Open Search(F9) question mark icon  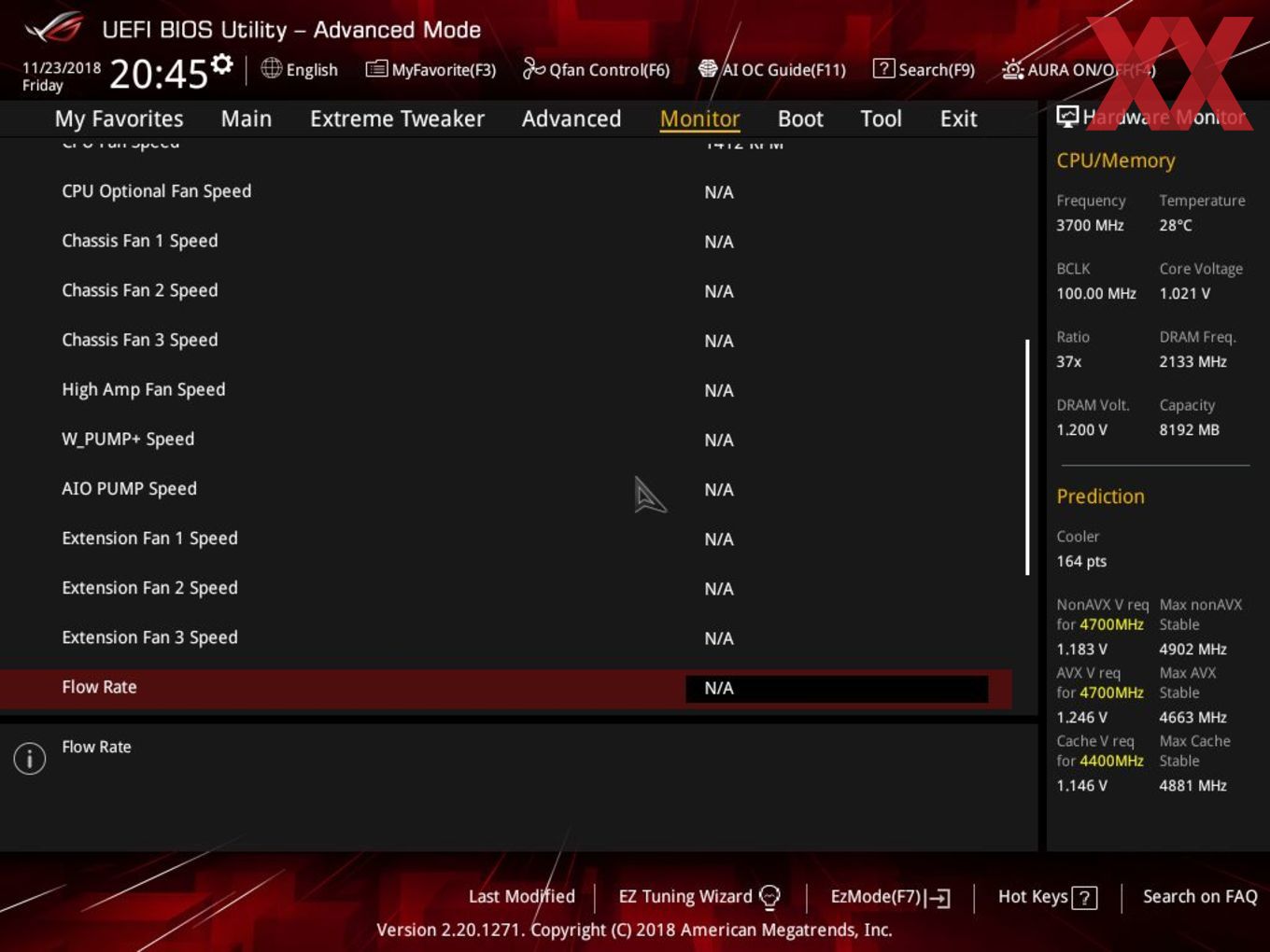click(883, 68)
